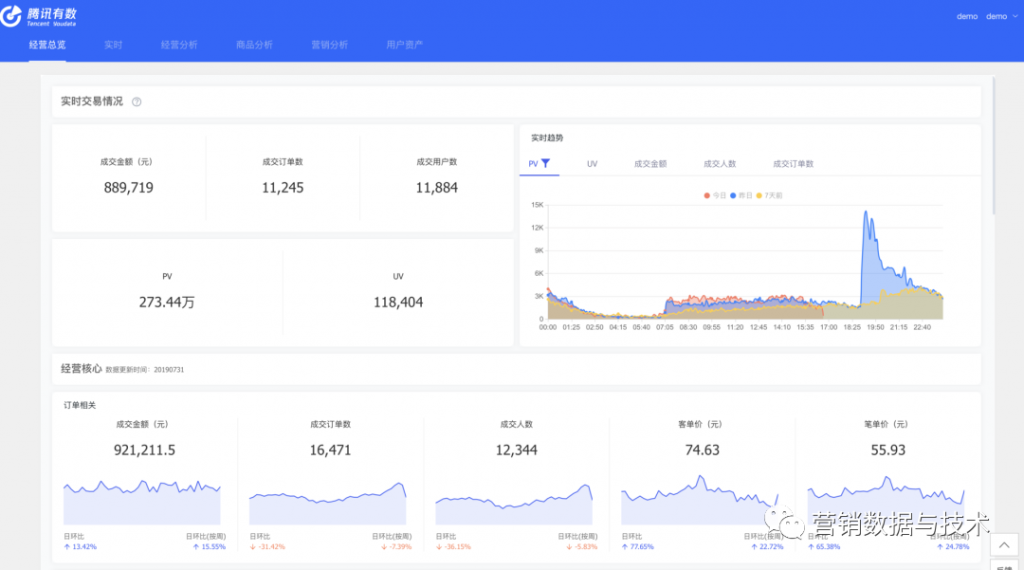Click the page vertical scrollbar

click(994, 150)
